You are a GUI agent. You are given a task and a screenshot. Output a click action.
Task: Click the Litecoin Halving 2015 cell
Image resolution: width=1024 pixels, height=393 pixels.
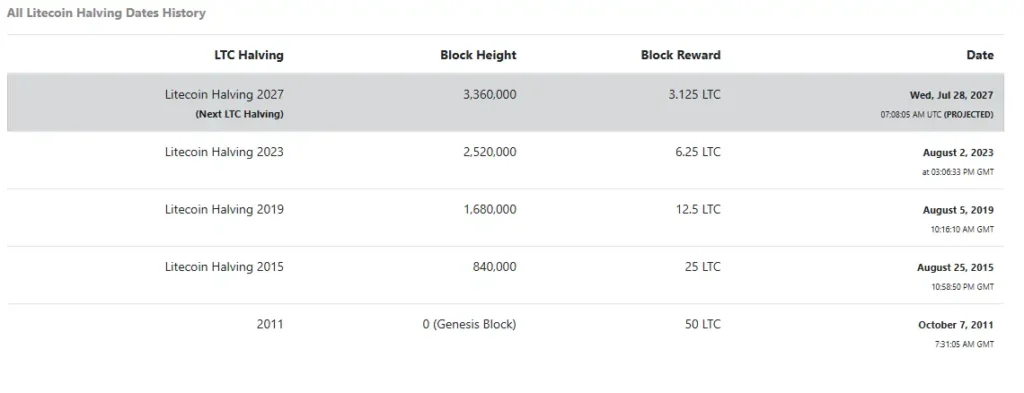(224, 267)
